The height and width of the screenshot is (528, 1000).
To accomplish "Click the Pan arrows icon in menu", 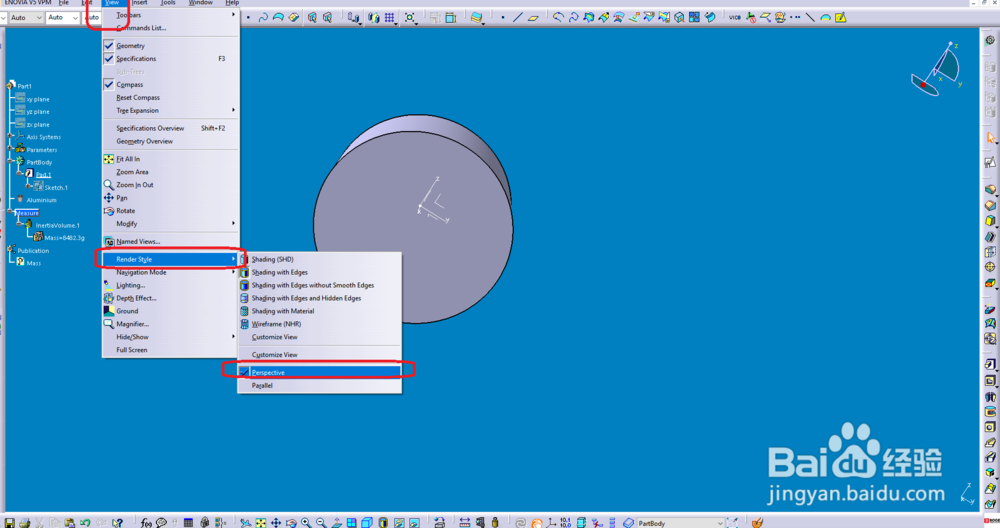I will tap(109, 198).
